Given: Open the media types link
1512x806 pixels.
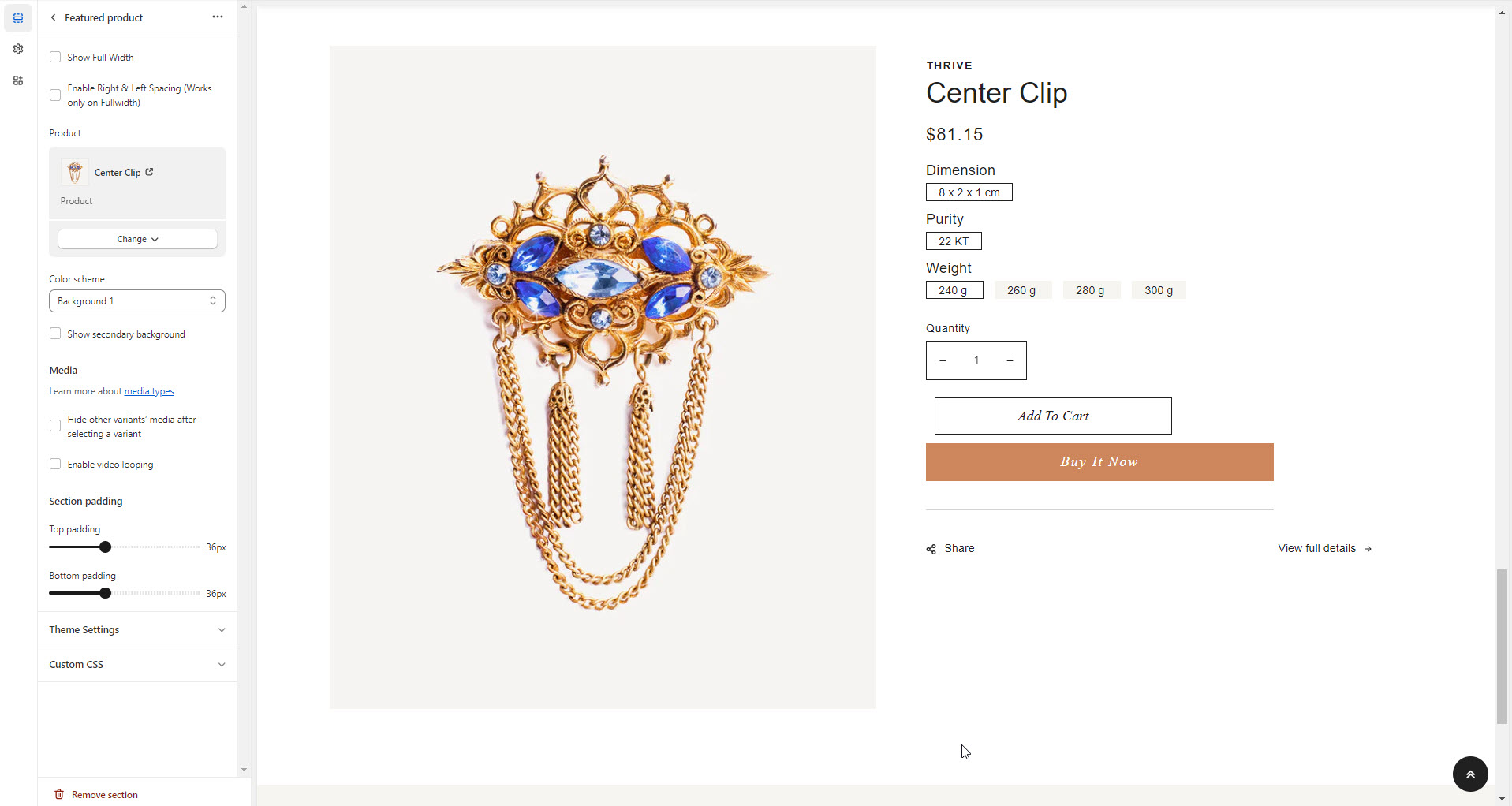Looking at the screenshot, I should coord(149,391).
